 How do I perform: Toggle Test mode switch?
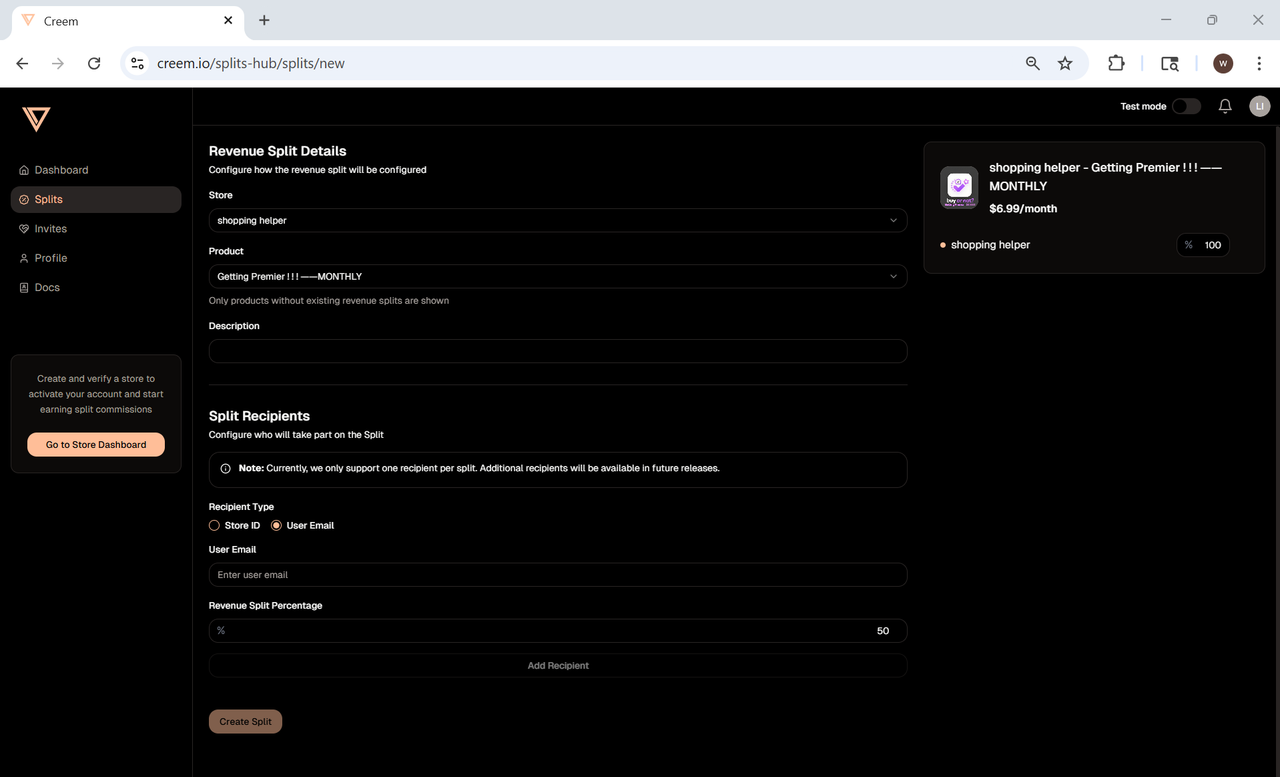pos(1186,106)
